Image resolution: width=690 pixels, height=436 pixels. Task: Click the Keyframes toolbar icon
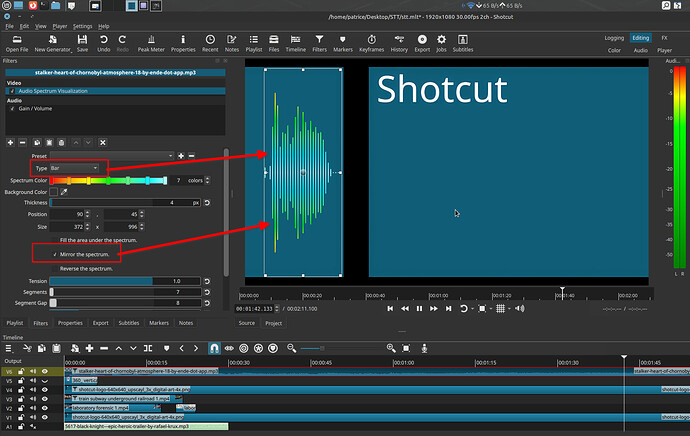[371, 42]
